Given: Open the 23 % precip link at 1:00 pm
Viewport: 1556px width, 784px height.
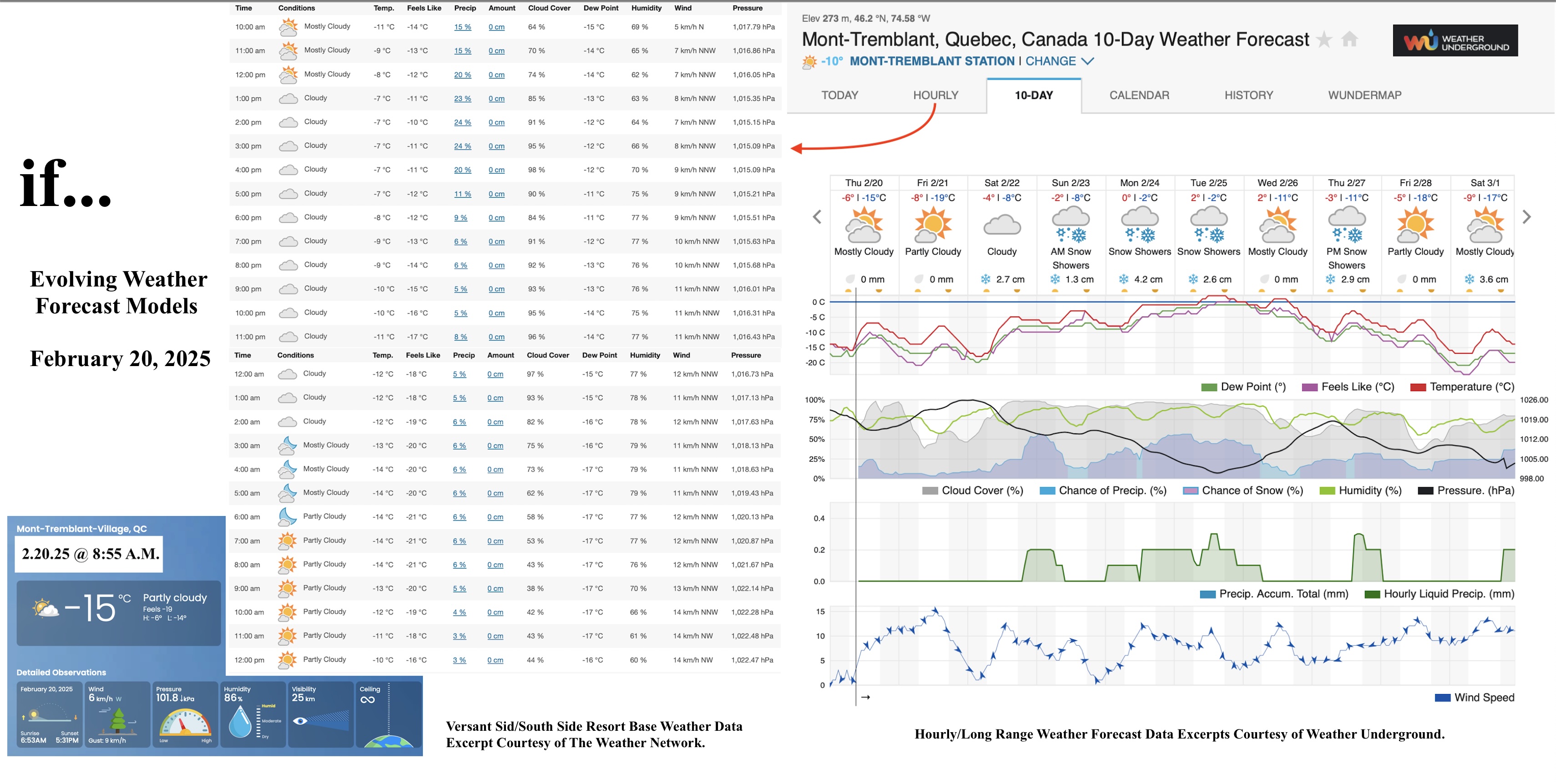Looking at the screenshot, I should coord(463,98).
